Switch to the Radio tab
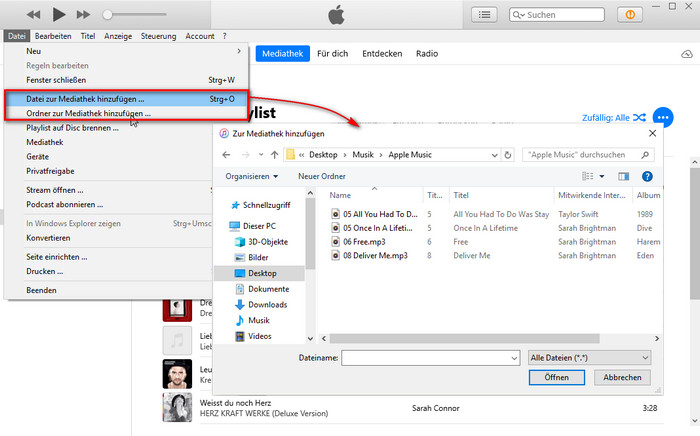The image size is (700, 436). click(x=427, y=54)
